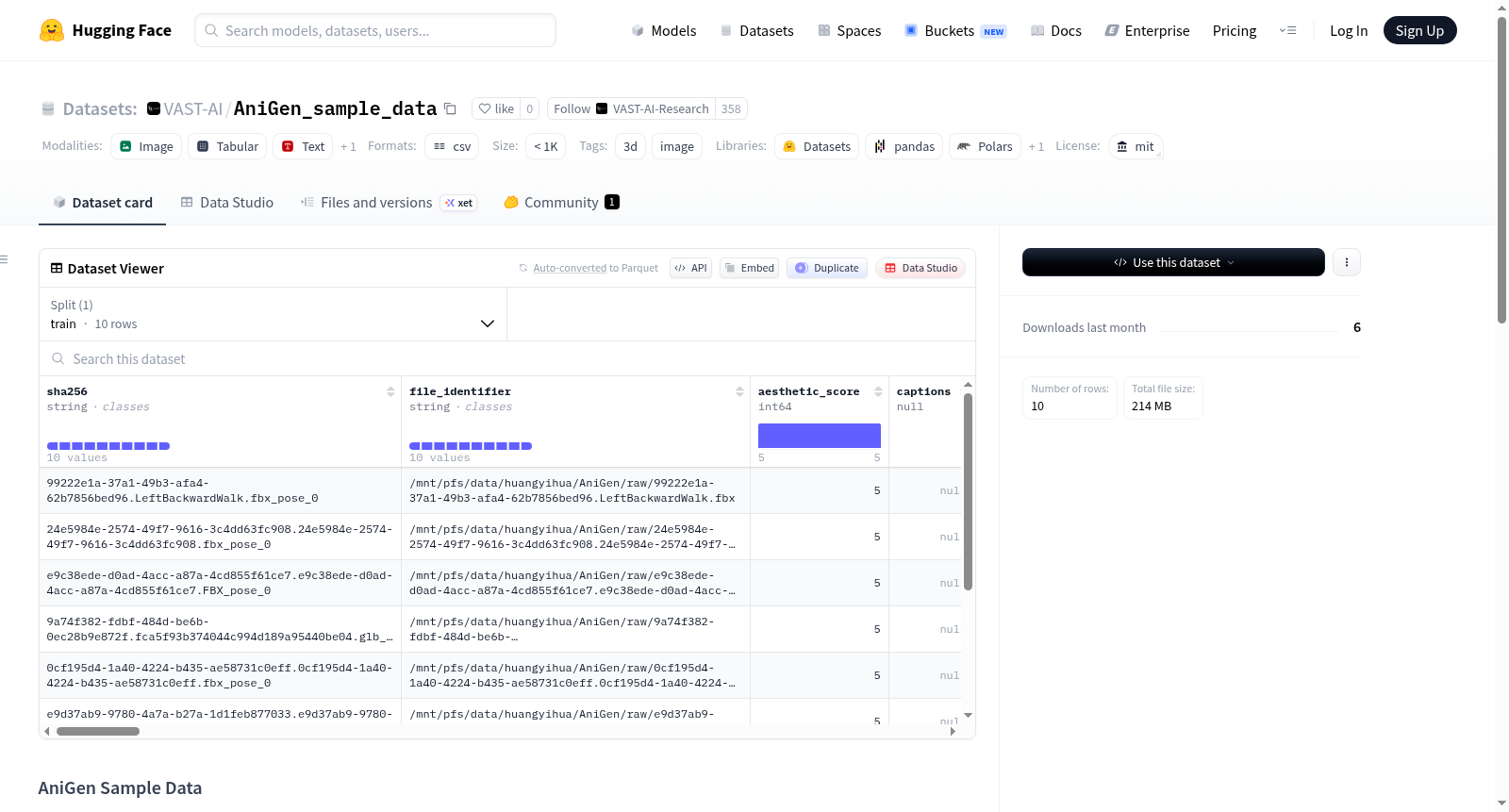
Task: Click the Log In link
Action: 1349,31
